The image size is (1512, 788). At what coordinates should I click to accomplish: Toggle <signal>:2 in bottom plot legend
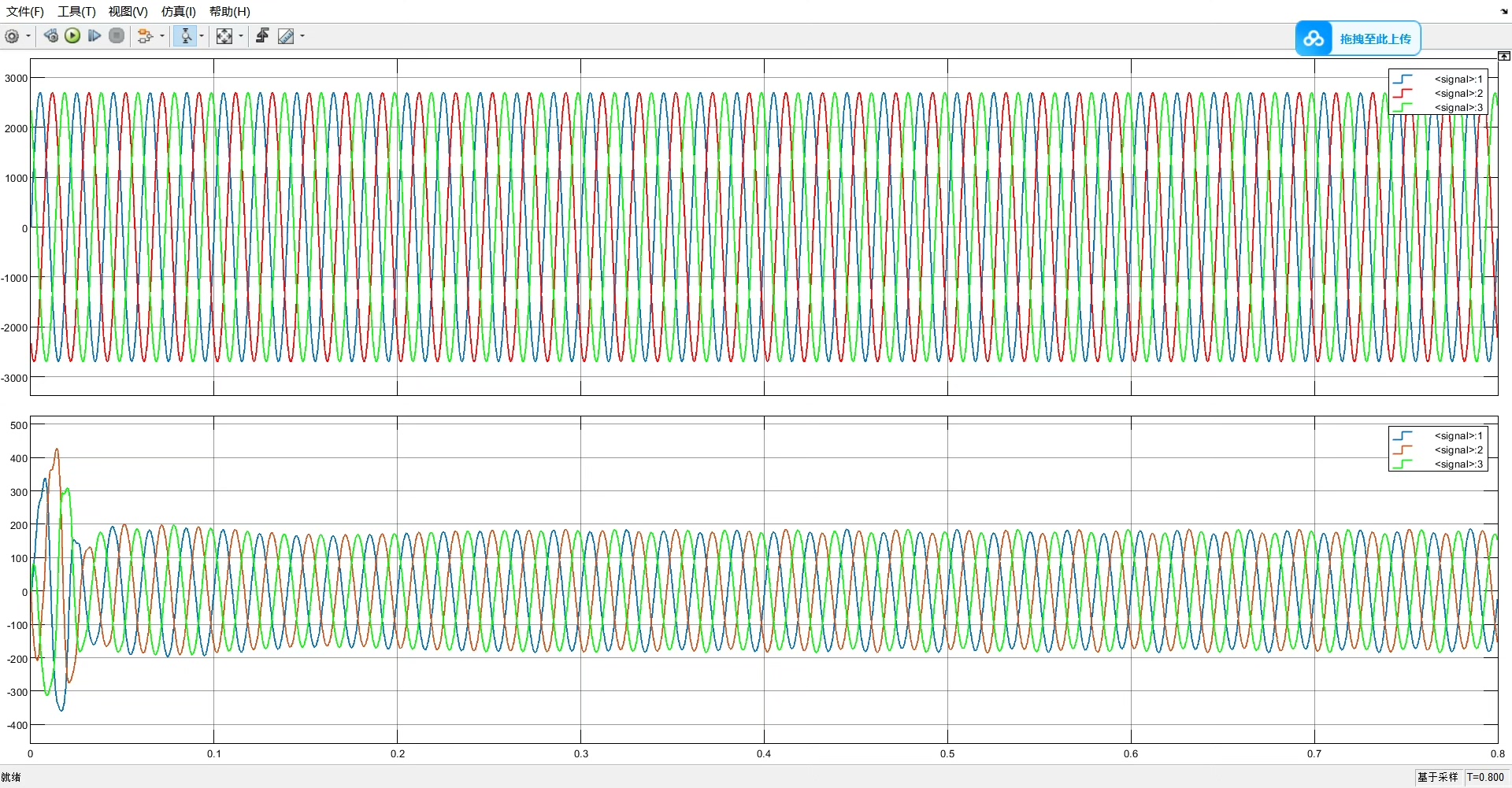tap(1458, 449)
